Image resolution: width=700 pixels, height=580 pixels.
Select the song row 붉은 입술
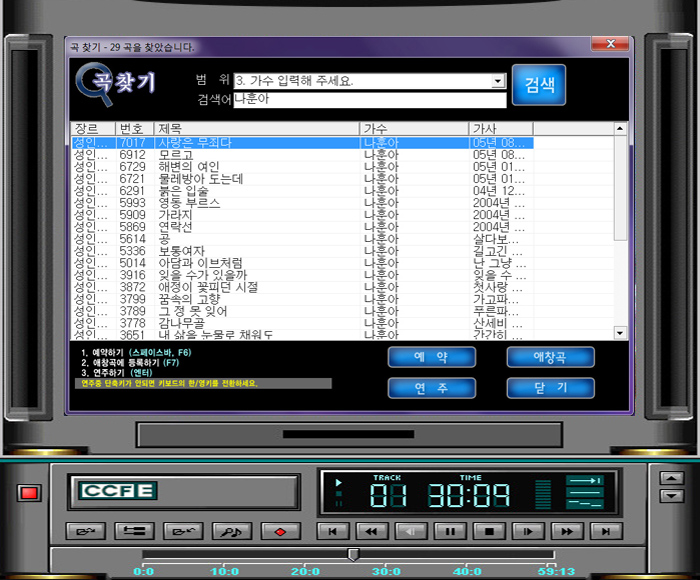[303, 191]
